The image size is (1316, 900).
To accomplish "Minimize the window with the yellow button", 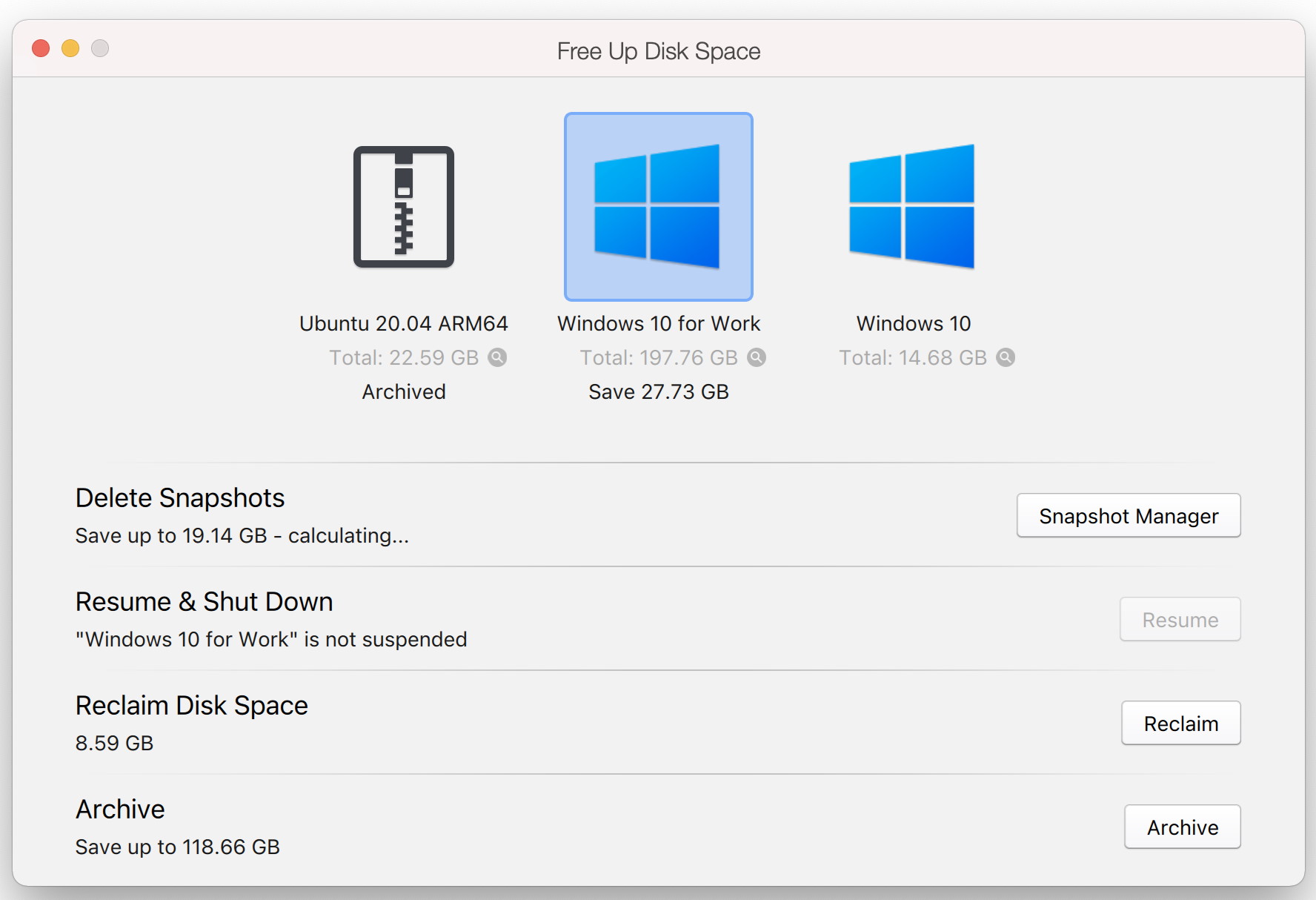I will pos(70,49).
